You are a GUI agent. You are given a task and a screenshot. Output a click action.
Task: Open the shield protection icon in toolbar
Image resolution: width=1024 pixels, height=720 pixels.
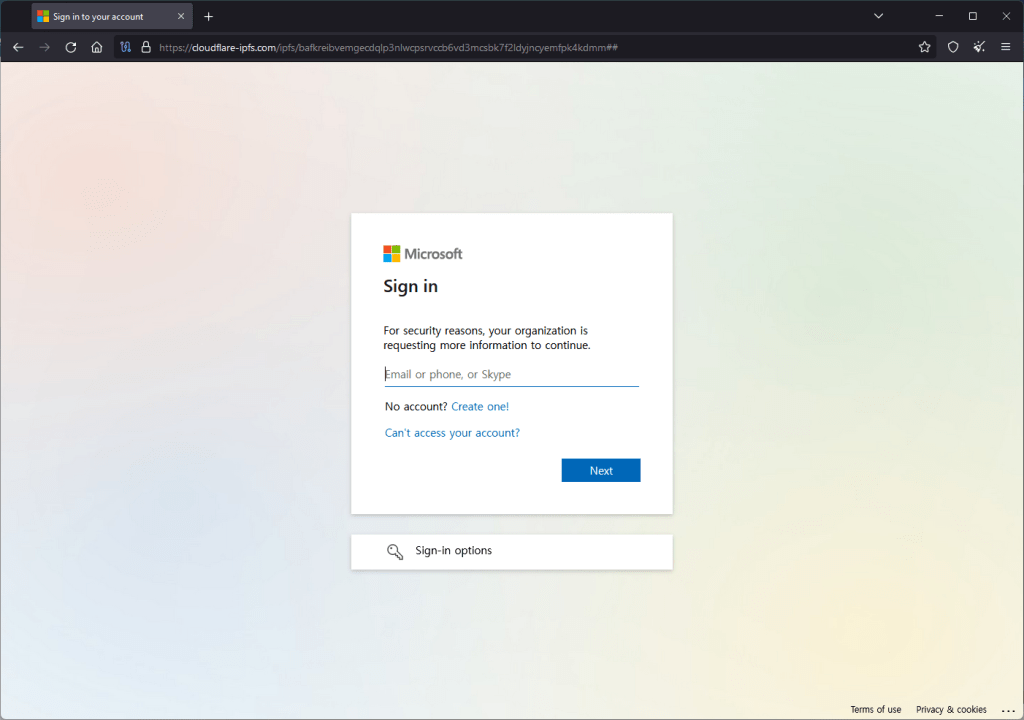point(953,47)
